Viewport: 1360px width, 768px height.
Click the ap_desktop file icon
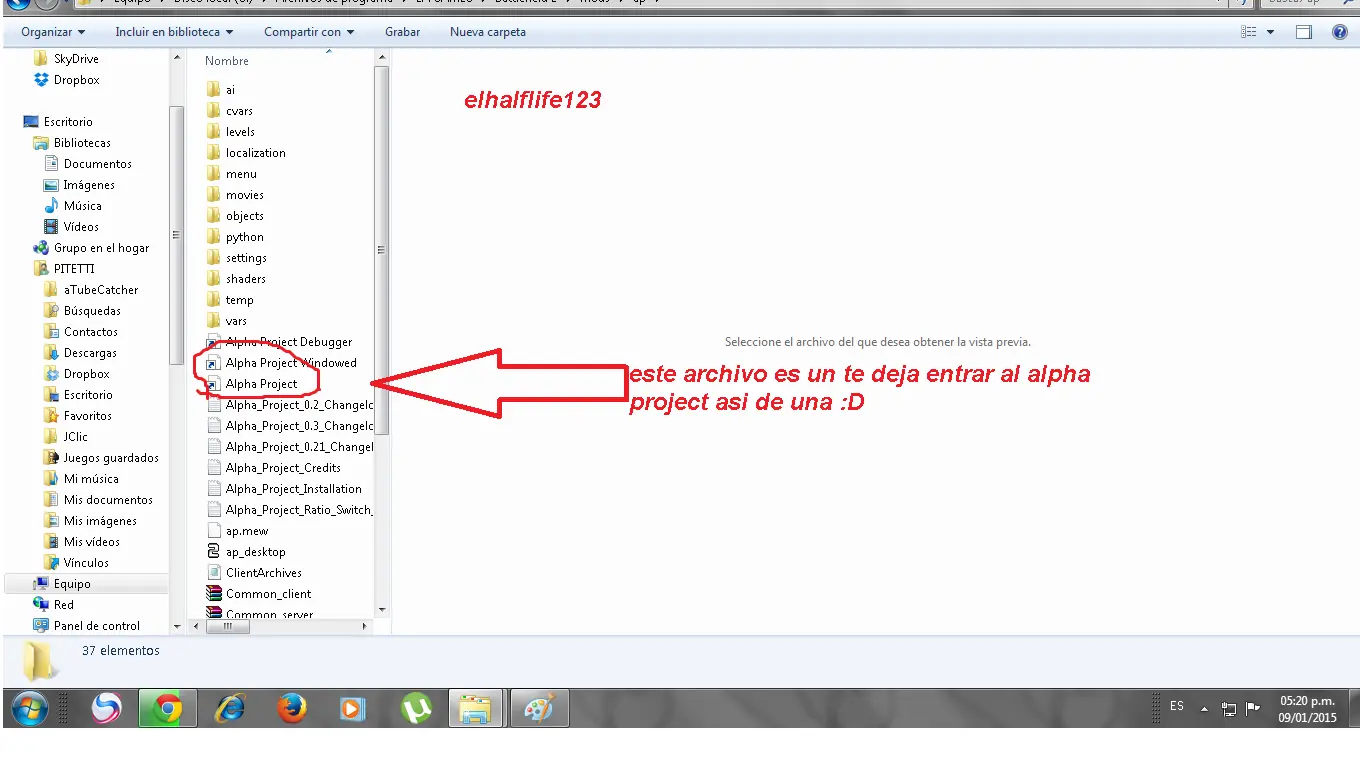point(213,552)
